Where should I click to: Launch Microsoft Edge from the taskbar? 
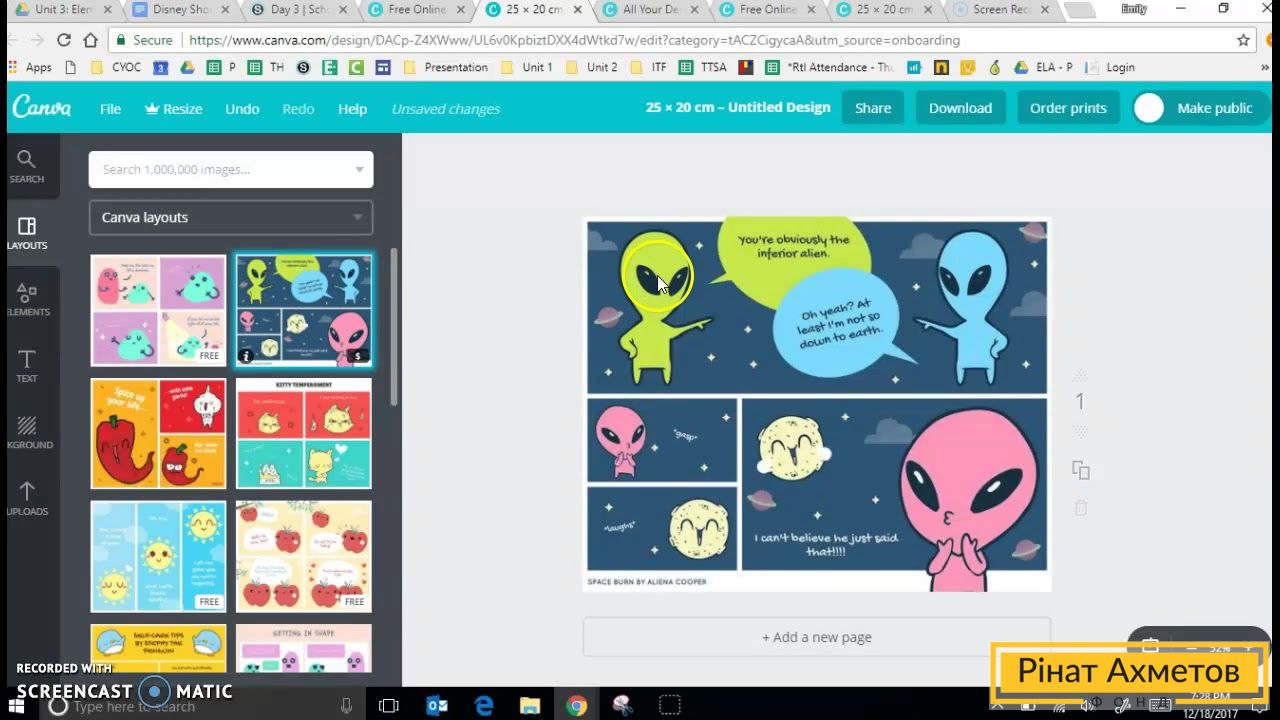point(484,706)
